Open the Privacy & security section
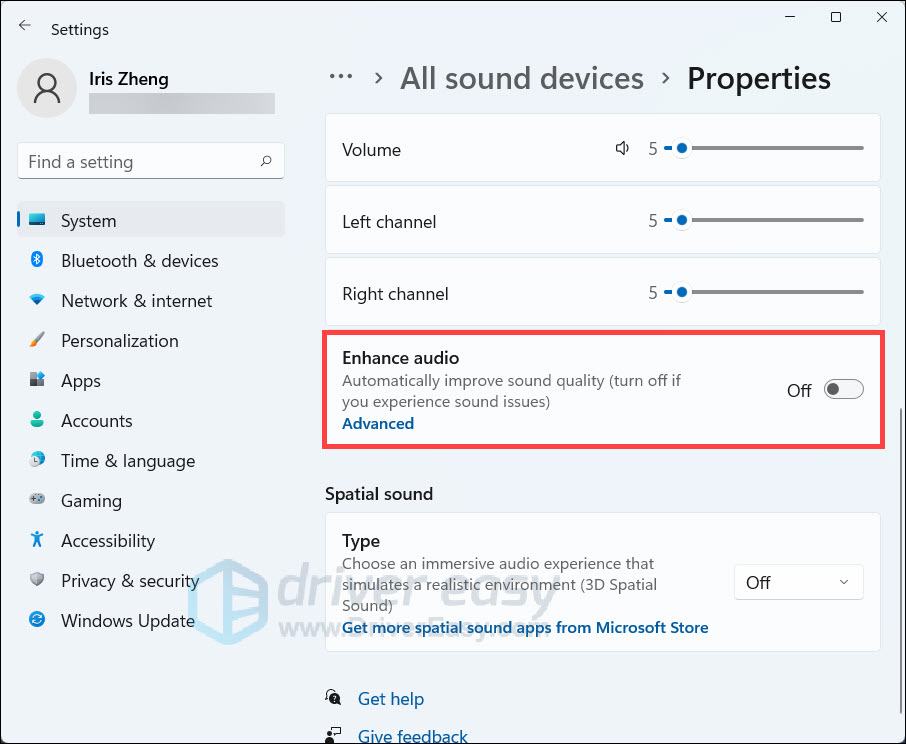Viewport: 906px width, 744px height. (x=130, y=580)
